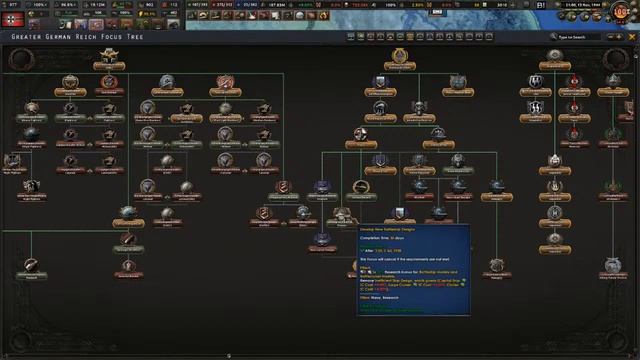Toggle the first focus filter icon in the filter row
Viewport: 640px width, 360px height.
click(351, 37)
